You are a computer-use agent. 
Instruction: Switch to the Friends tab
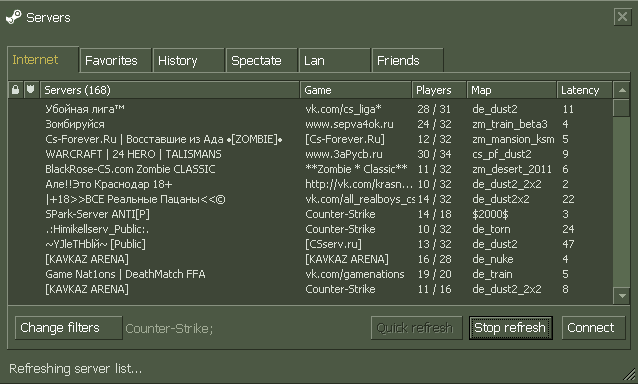pos(407,61)
